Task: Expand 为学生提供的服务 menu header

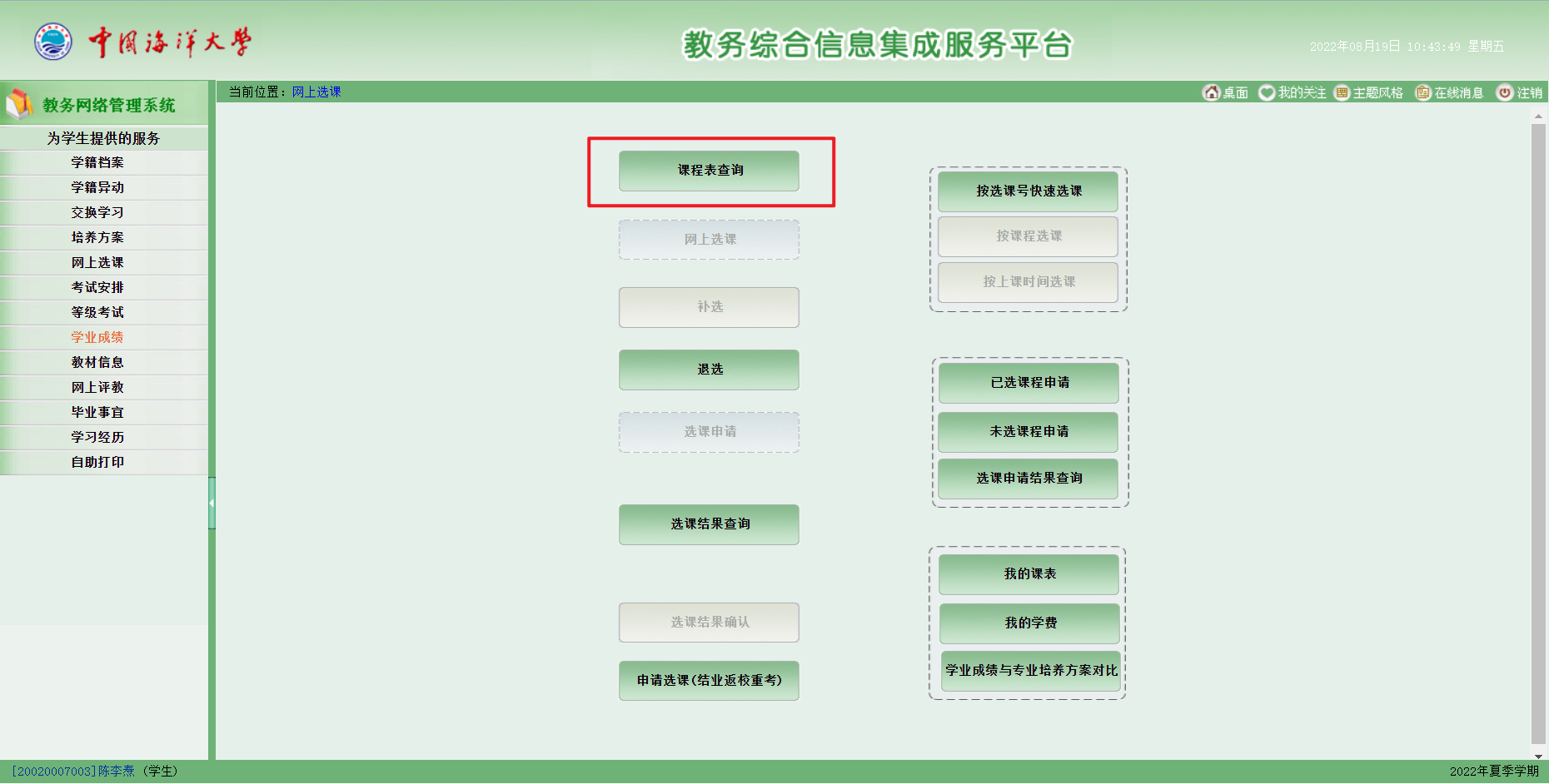Action: coord(103,138)
